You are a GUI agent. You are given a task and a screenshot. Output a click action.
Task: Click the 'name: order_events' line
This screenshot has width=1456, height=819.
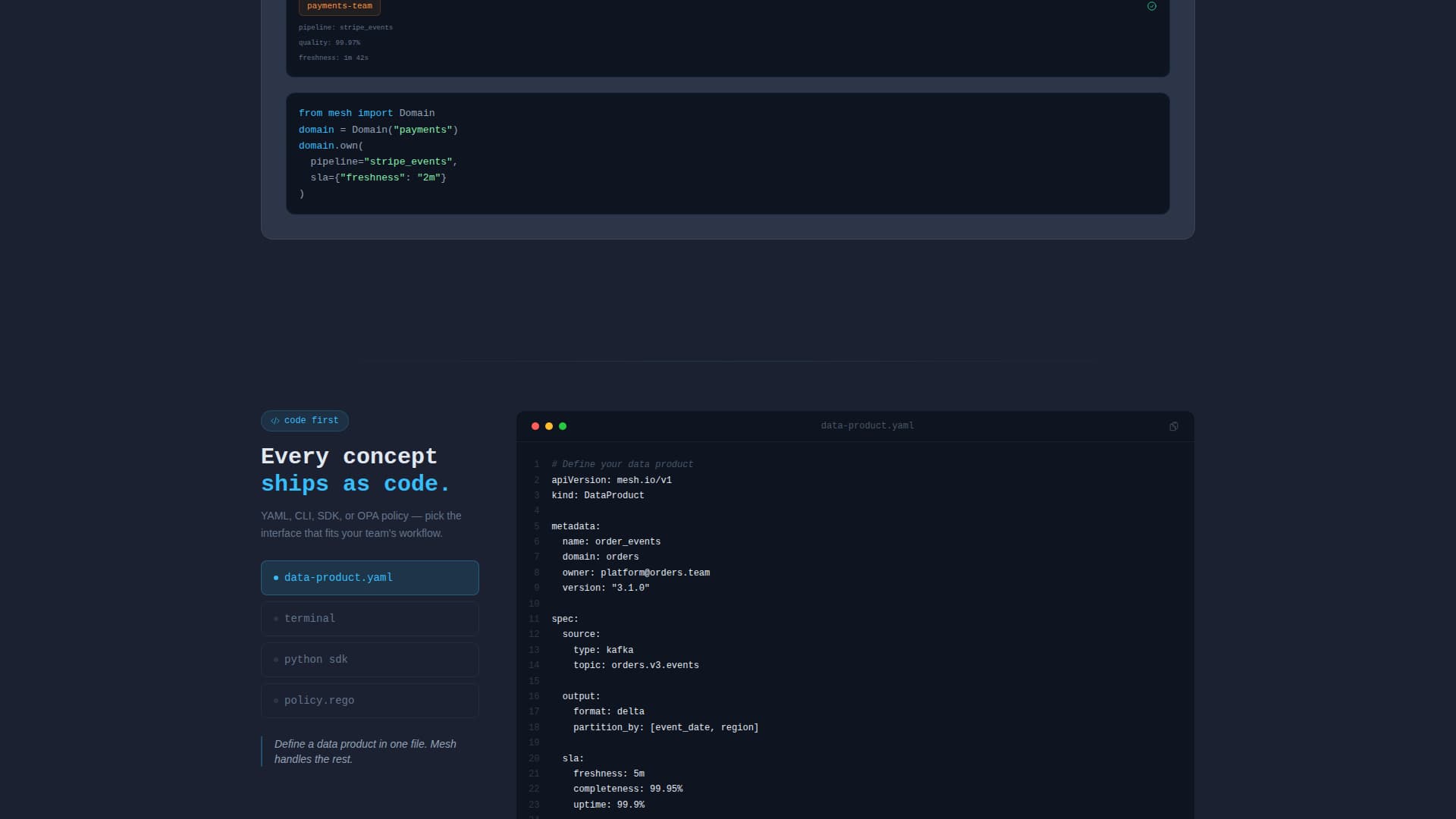(611, 541)
